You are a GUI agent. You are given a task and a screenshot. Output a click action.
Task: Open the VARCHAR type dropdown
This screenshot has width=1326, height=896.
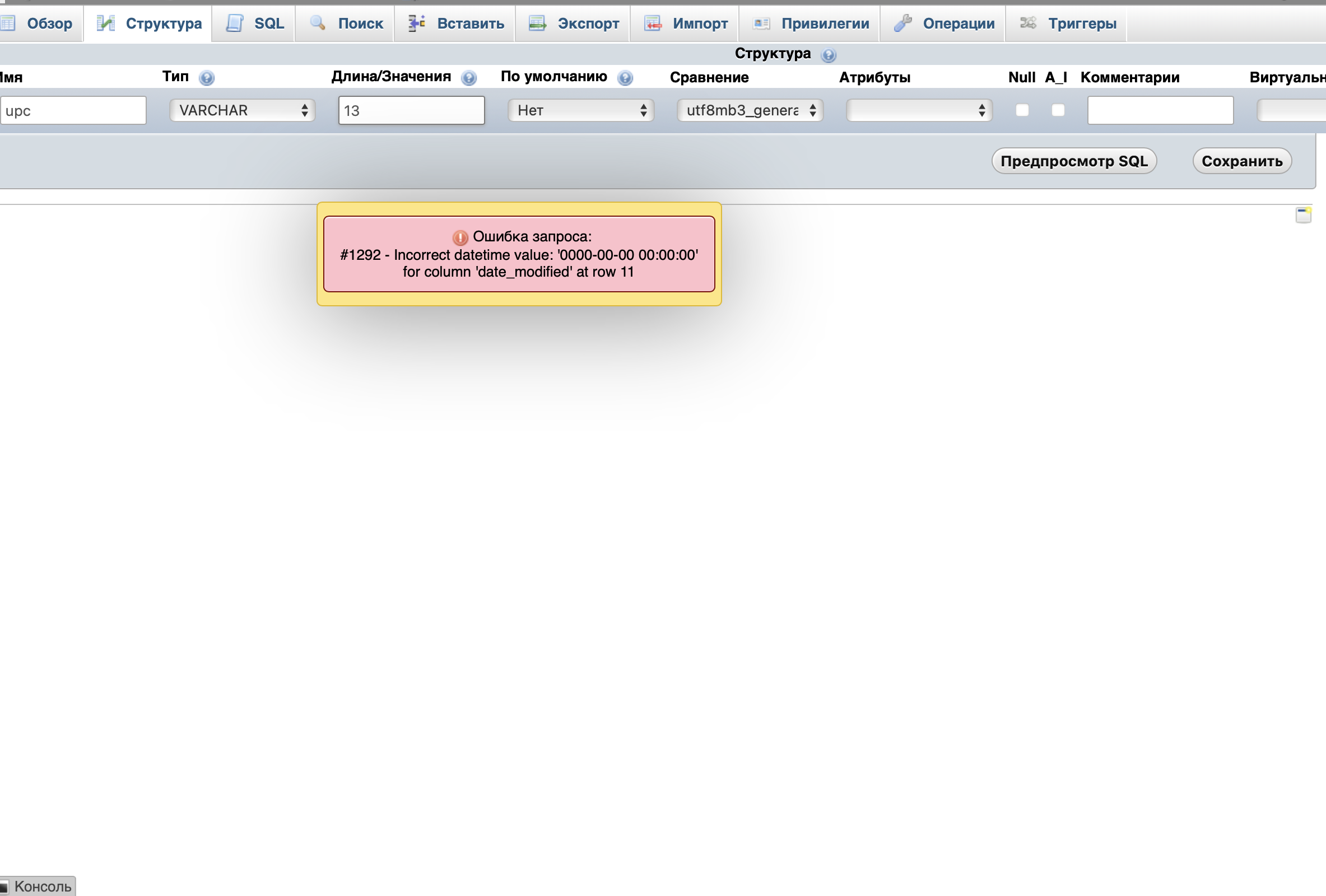243,110
